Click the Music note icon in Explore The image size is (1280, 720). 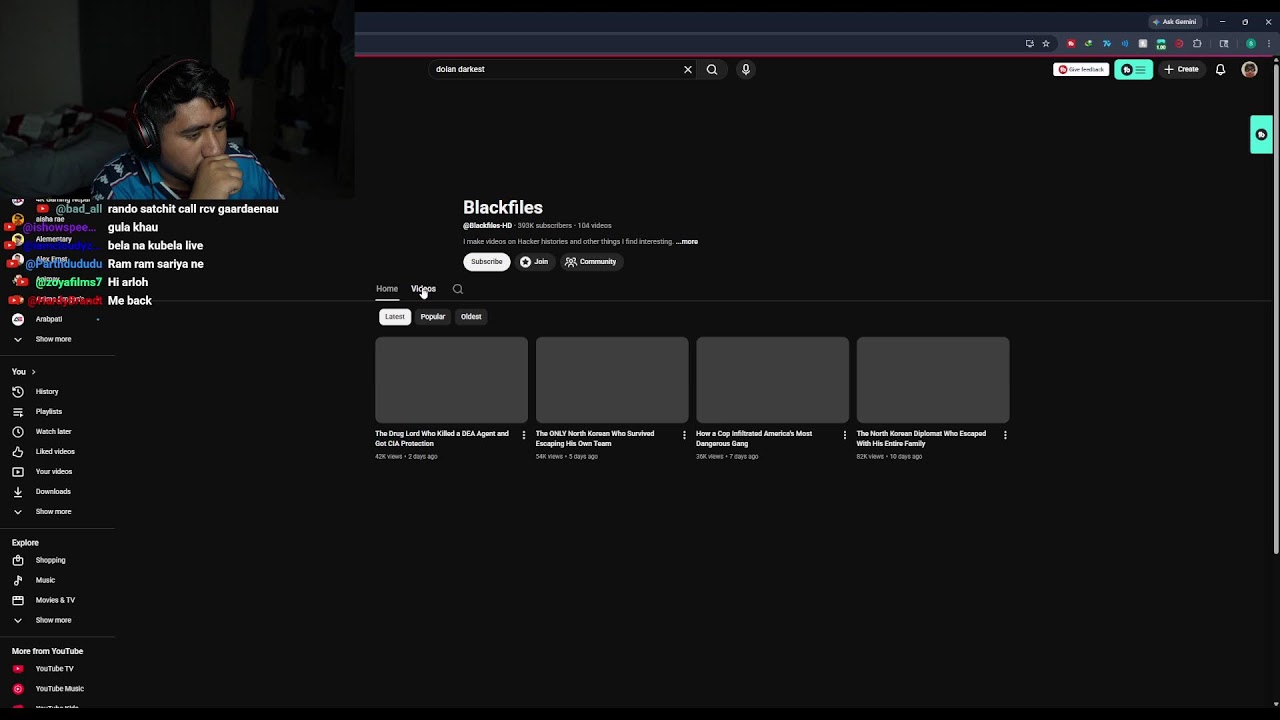coord(18,580)
